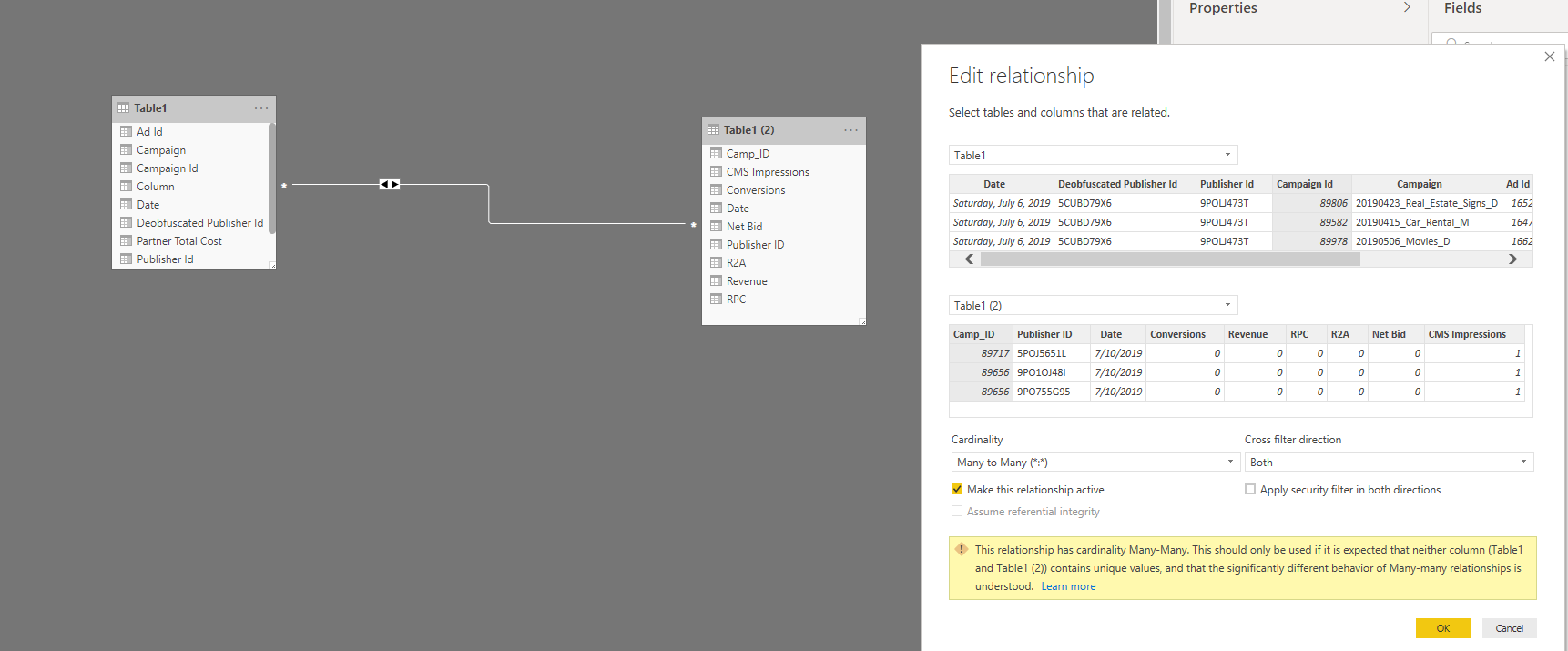Click the Publisher Id field in Table1 card
1568x651 pixels.
[165, 259]
